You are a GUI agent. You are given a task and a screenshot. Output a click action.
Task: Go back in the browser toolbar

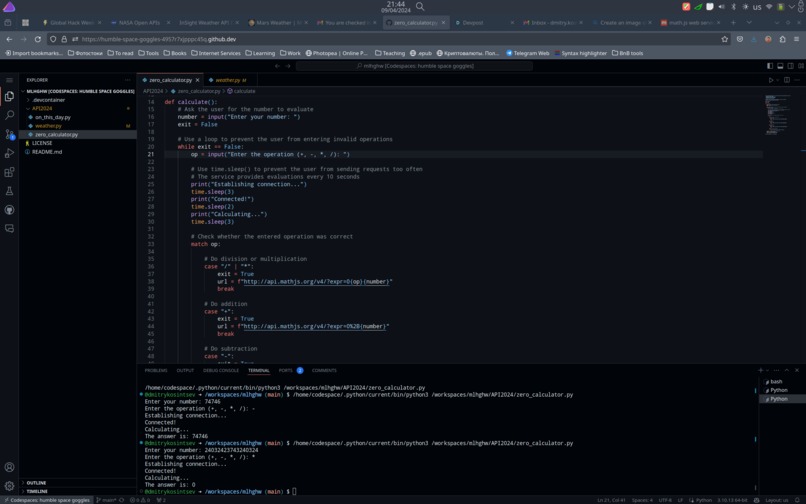point(9,39)
